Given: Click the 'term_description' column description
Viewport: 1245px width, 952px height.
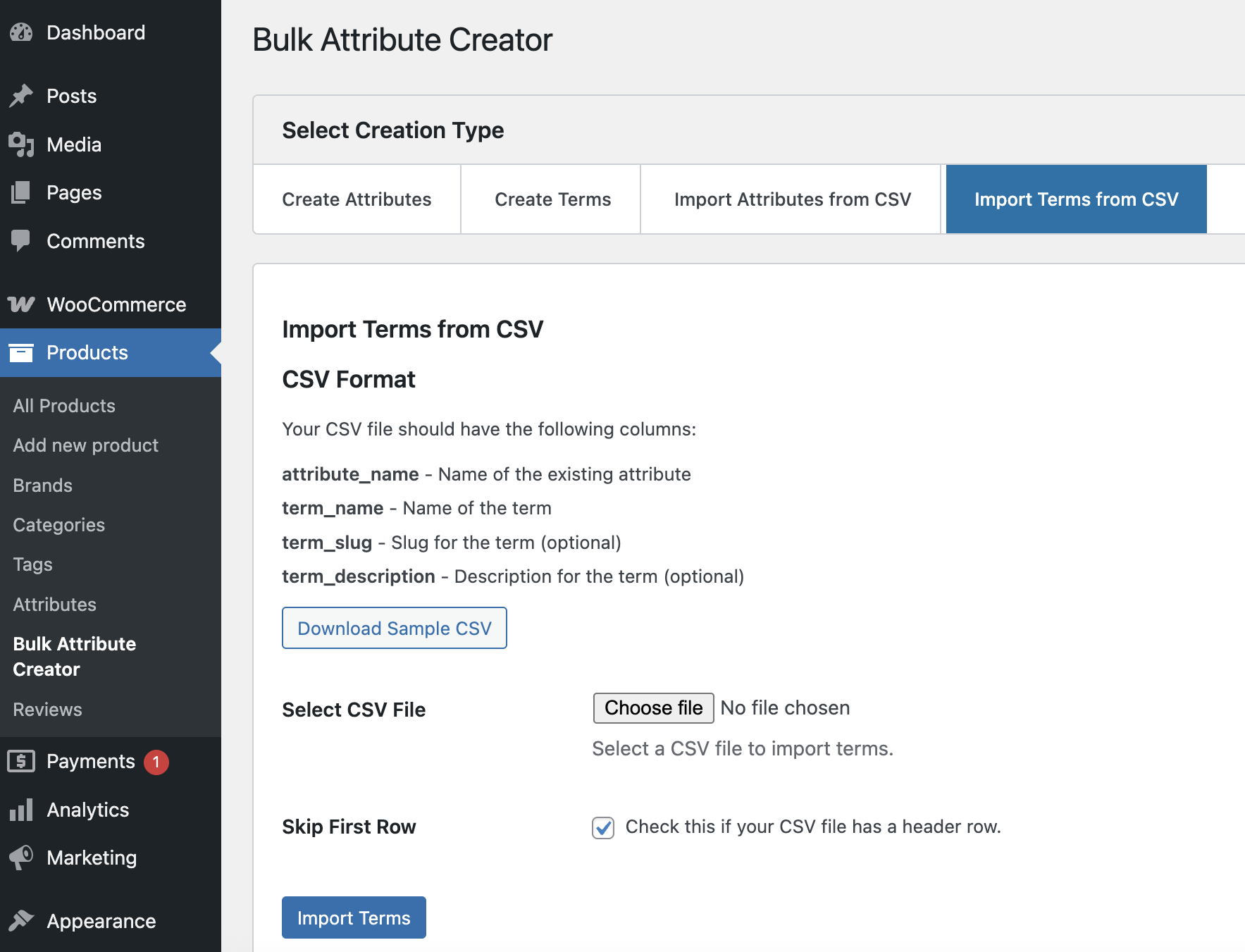Looking at the screenshot, I should [513, 576].
